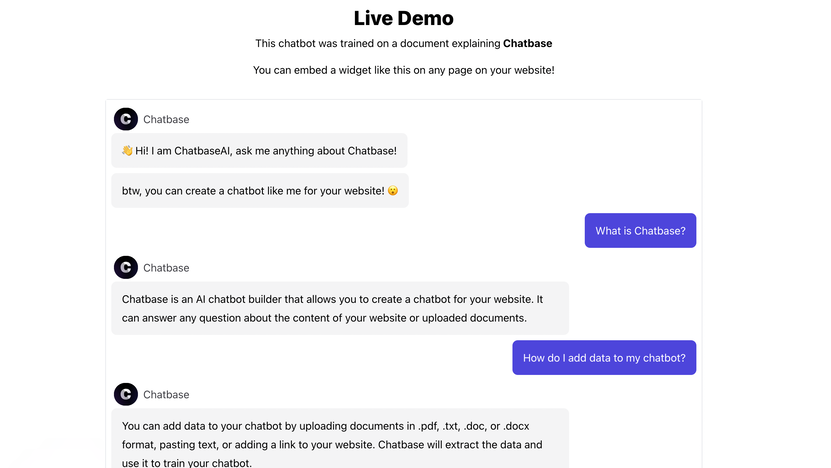831x468 pixels.
Task: Click the 'Hi! I am ChatbaseAI' greeting text
Action: point(266,151)
